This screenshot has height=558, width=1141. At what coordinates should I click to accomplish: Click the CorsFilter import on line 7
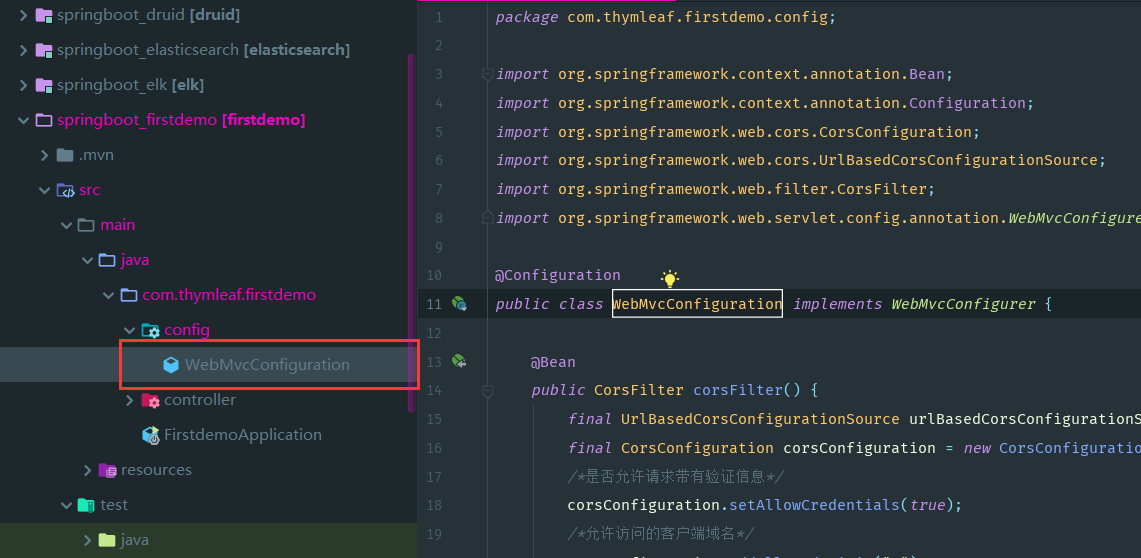tap(715, 189)
